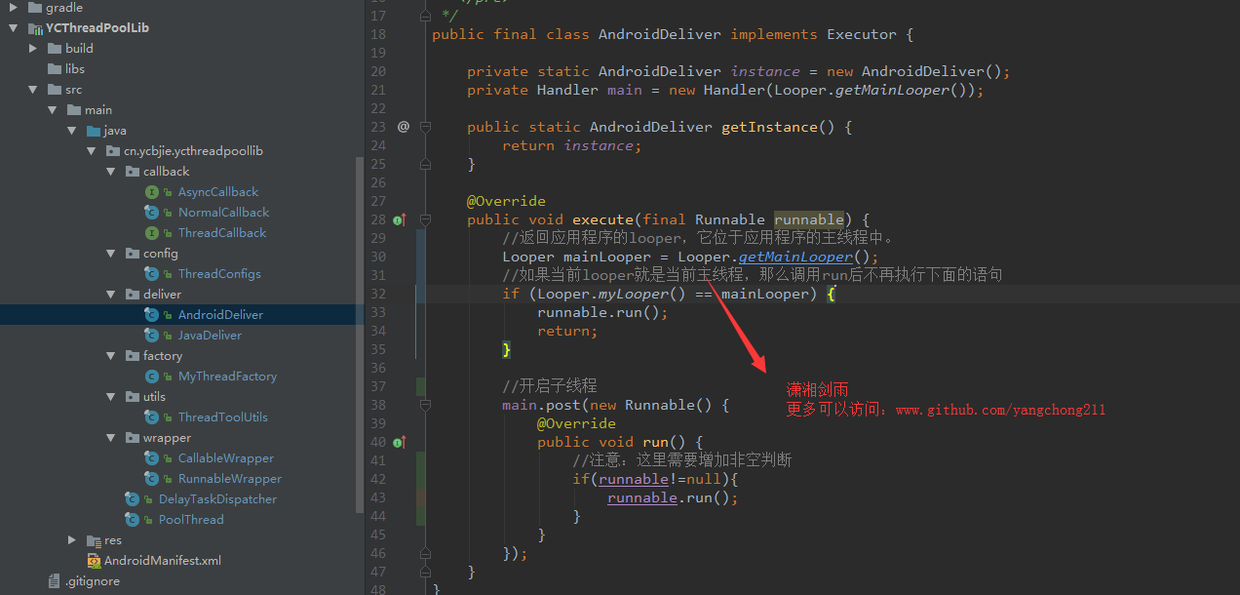Collapse the YCThreadPoolLib module node

(x=13, y=28)
